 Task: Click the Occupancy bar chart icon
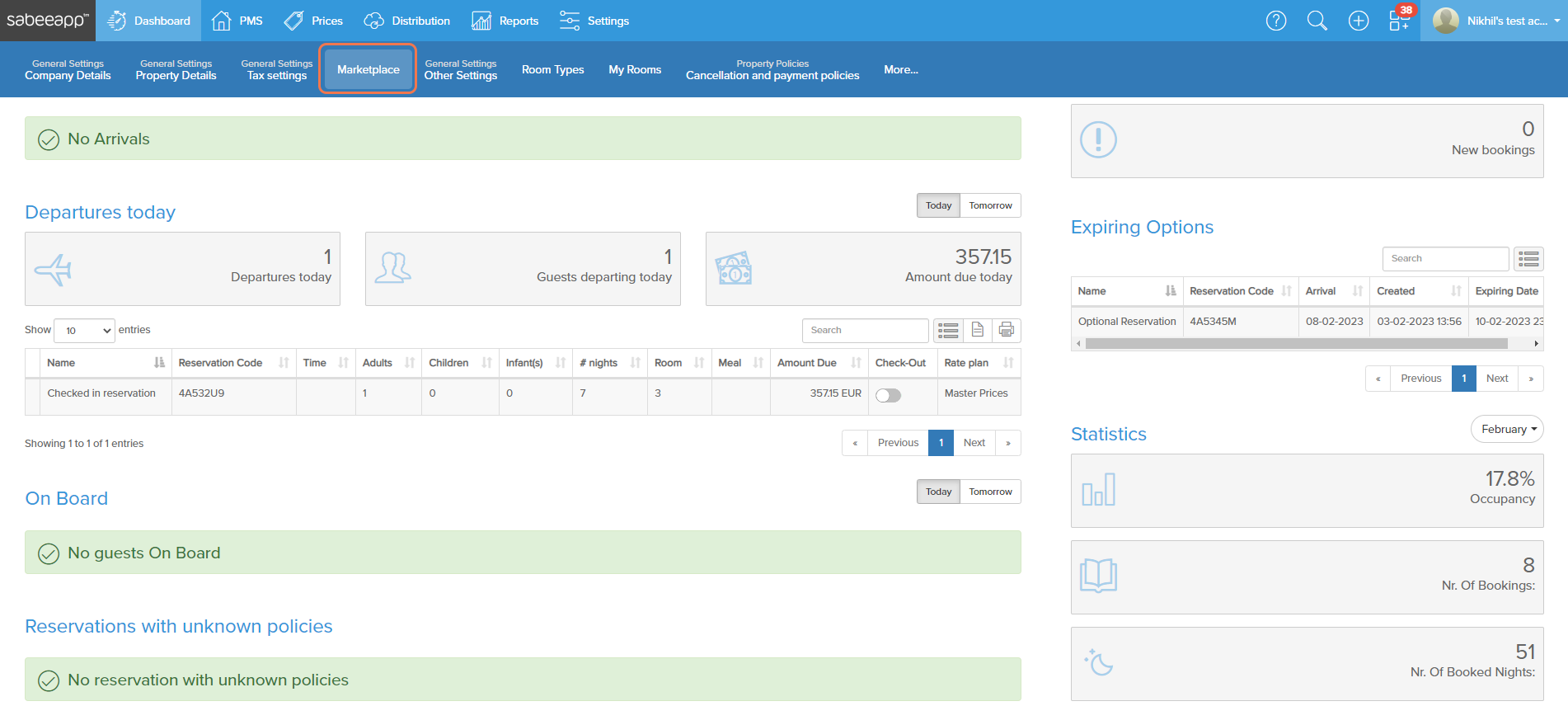coord(1098,490)
